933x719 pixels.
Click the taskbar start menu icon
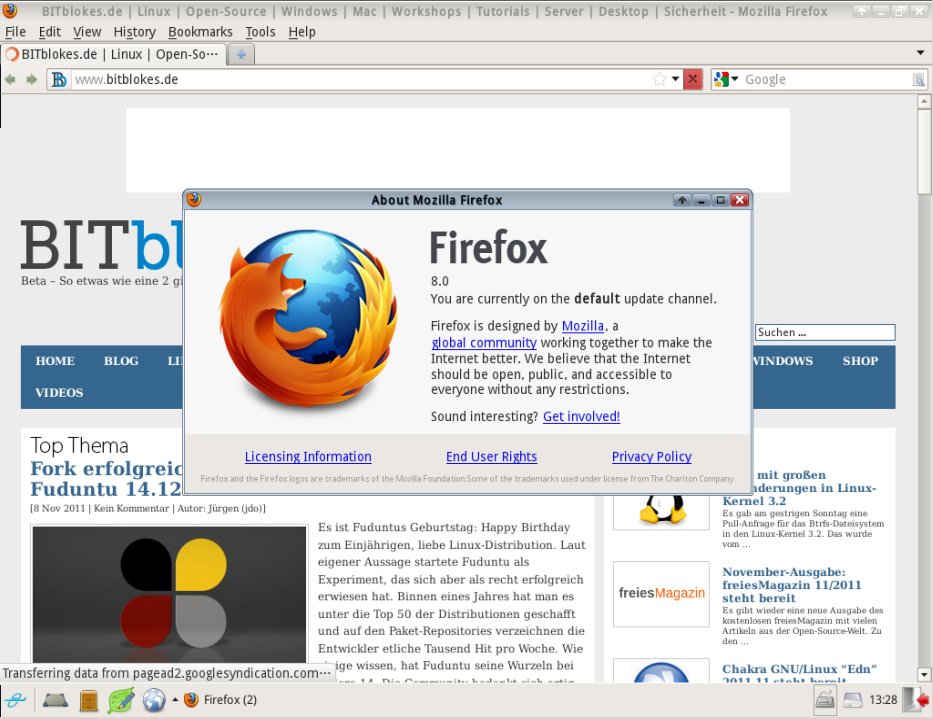coord(15,700)
